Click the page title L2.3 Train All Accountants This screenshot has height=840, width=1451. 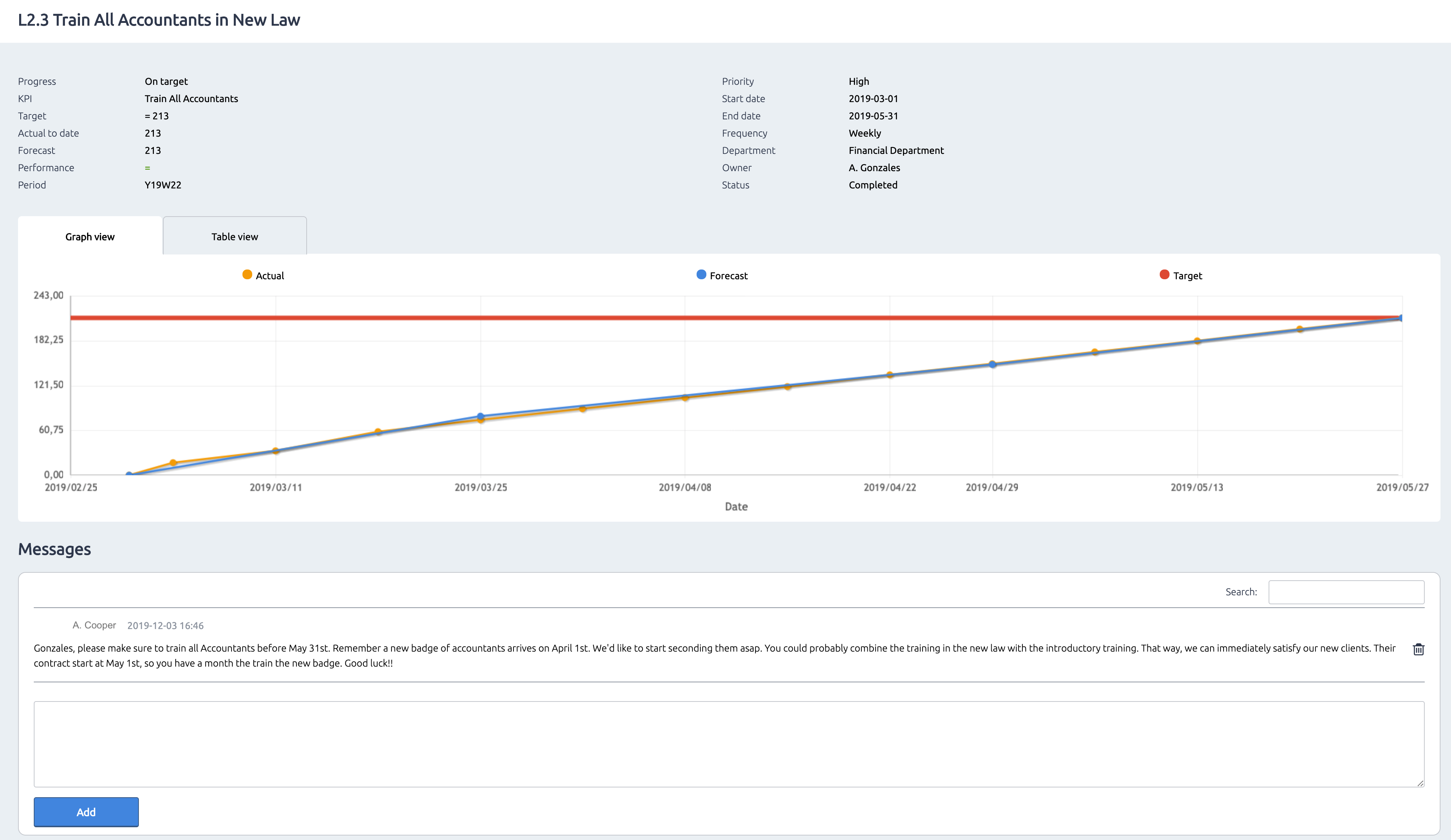click(x=159, y=20)
